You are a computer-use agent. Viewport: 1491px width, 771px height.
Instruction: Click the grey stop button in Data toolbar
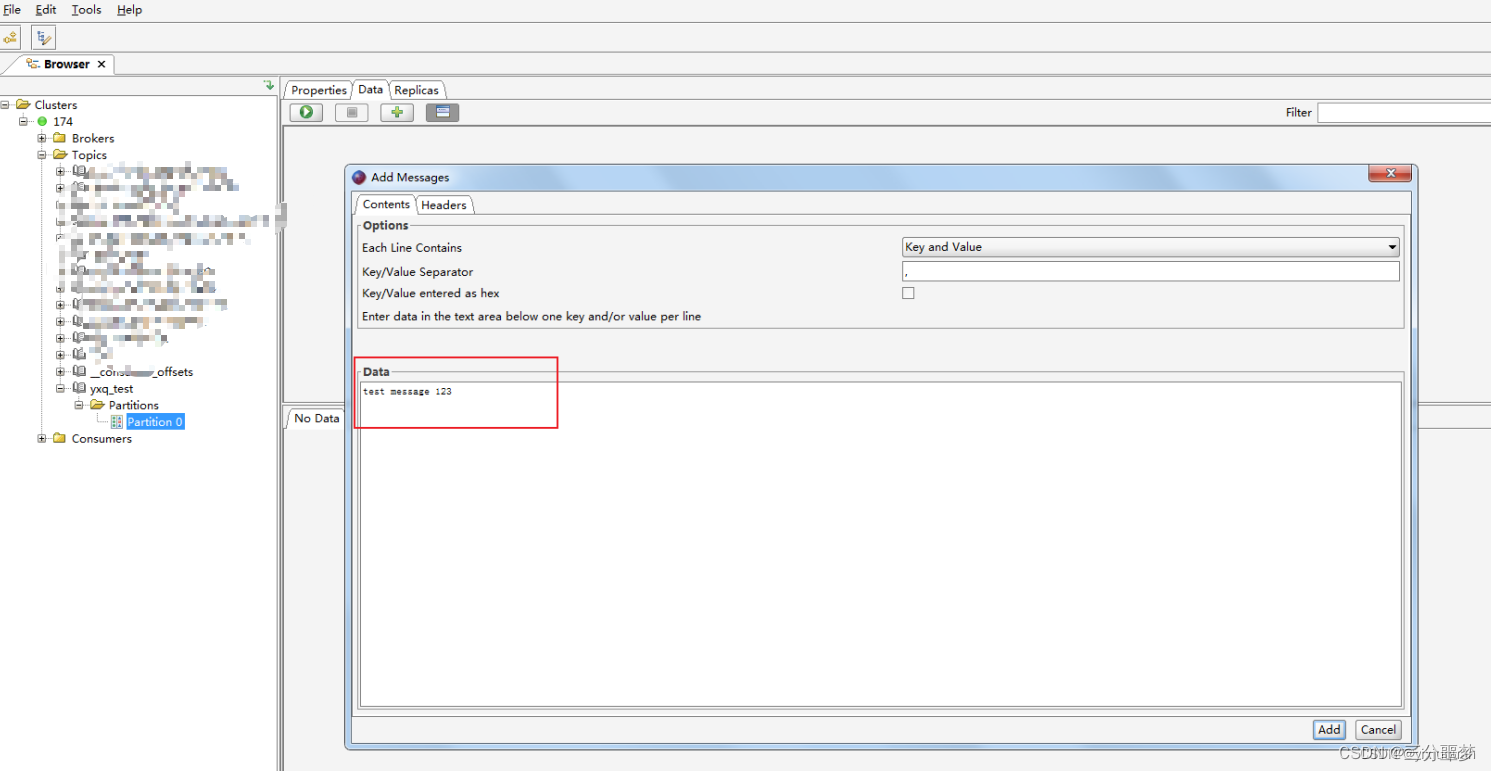tap(351, 112)
